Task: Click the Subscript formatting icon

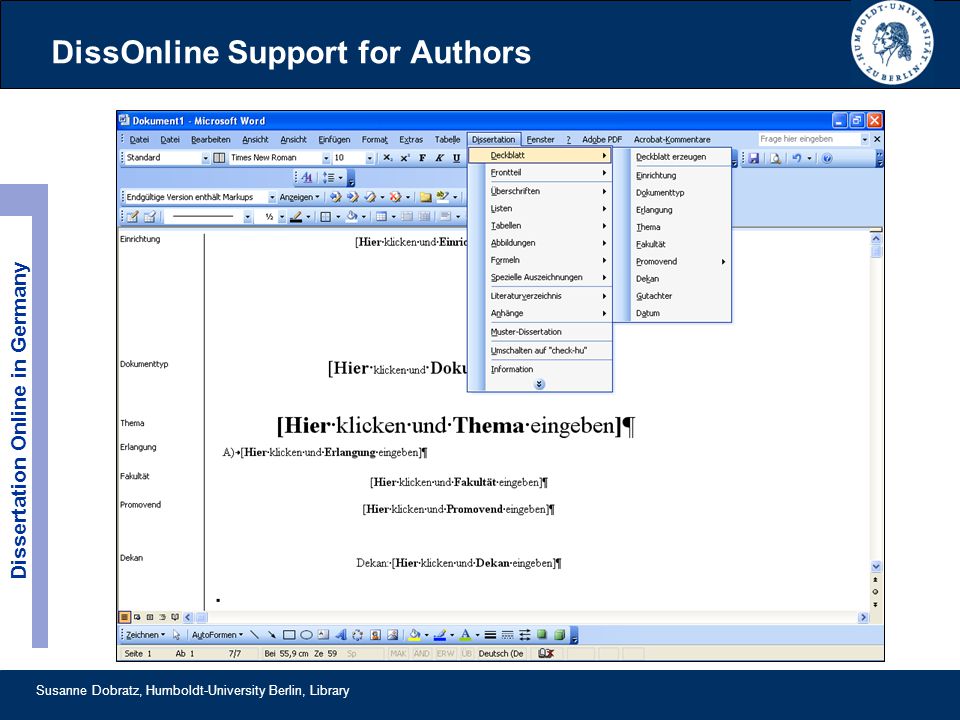Action: click(387, 158)
